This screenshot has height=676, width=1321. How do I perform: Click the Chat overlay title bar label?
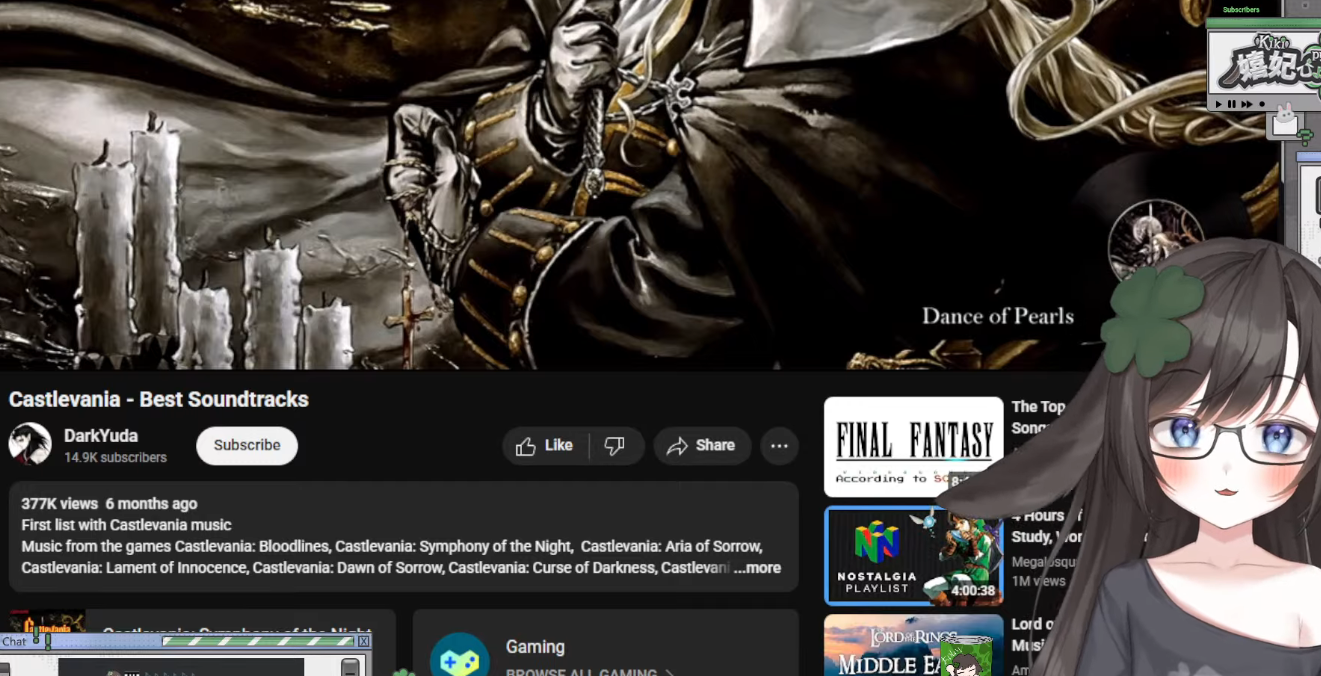(x=14, y=642)
